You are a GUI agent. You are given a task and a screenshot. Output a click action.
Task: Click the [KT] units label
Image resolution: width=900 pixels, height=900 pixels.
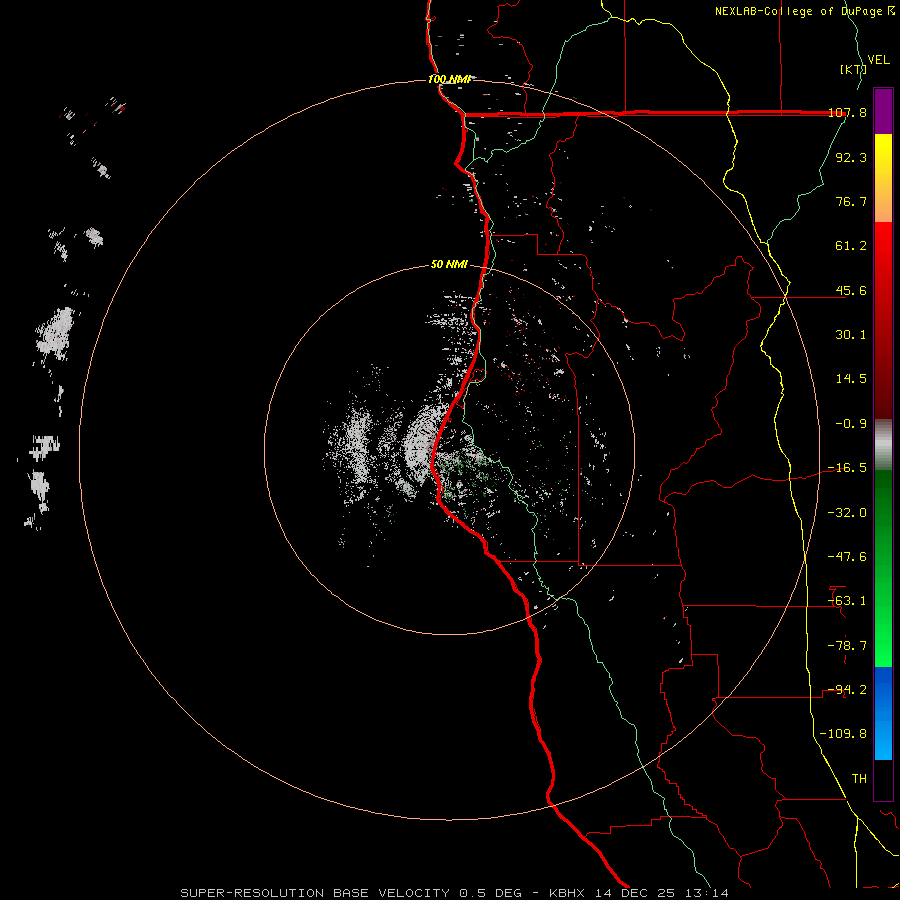[x=853, y=69]
